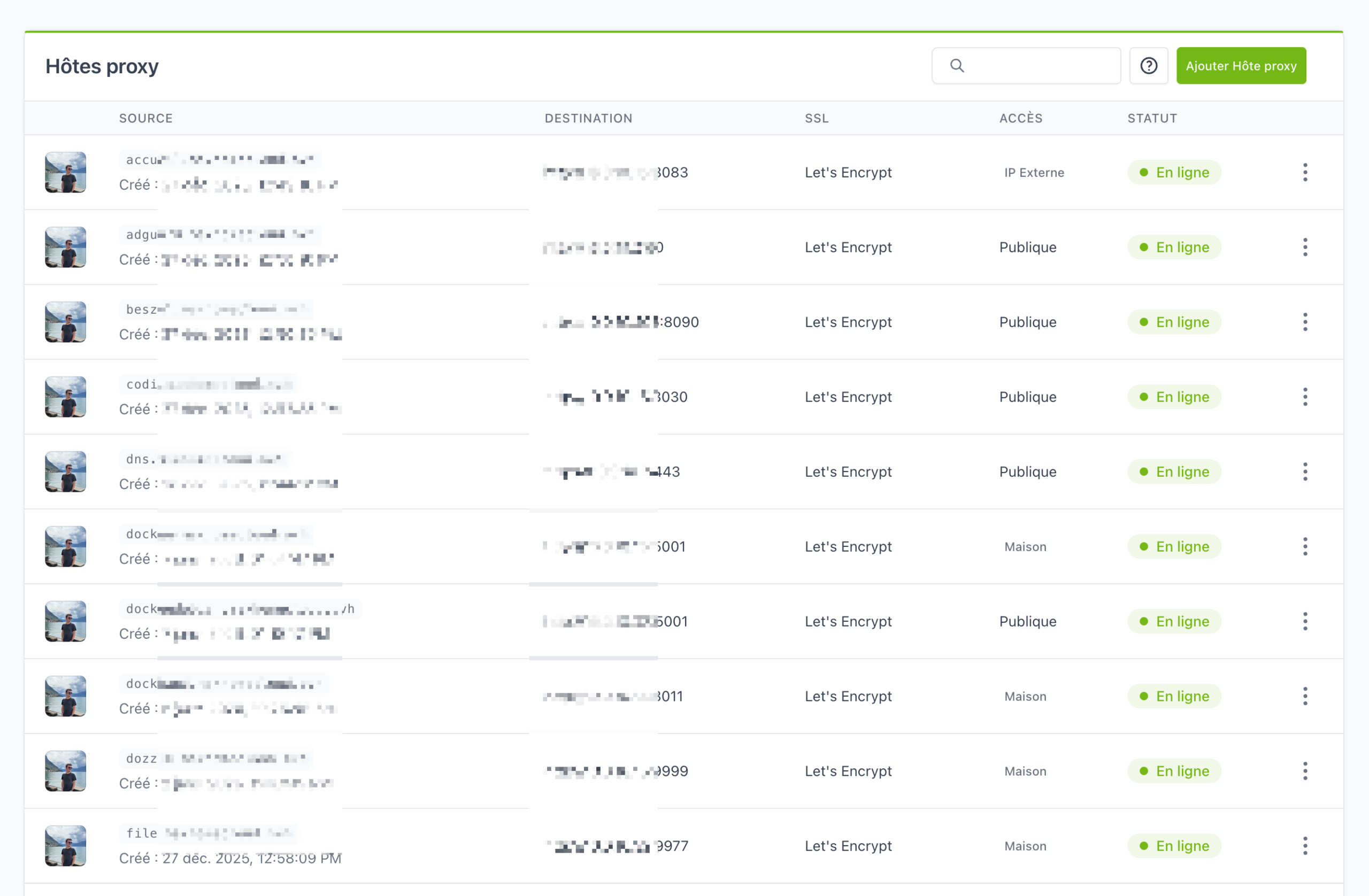The width and height of the screenshot is (1369, 896).
Task: Click the SOURCE column header
Action: tap(145, 118)
